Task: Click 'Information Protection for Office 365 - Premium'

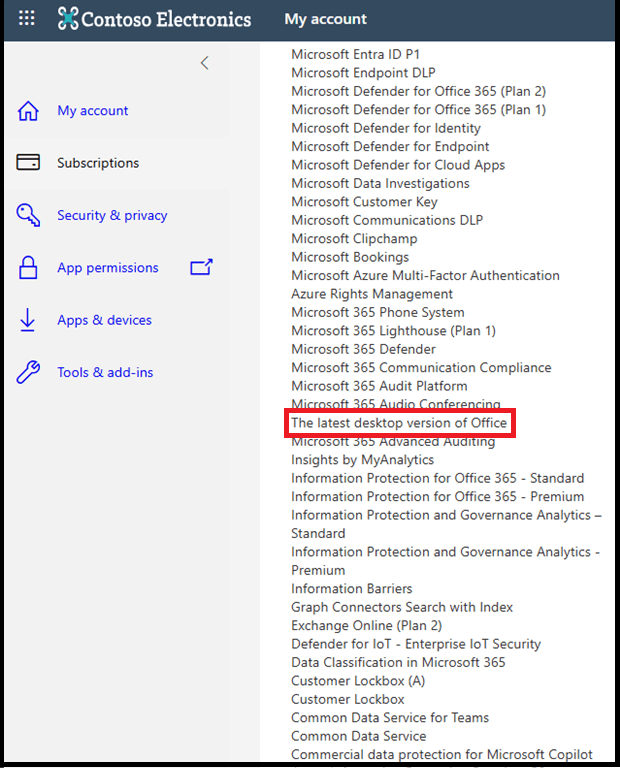Action: [x=438, y=497]
